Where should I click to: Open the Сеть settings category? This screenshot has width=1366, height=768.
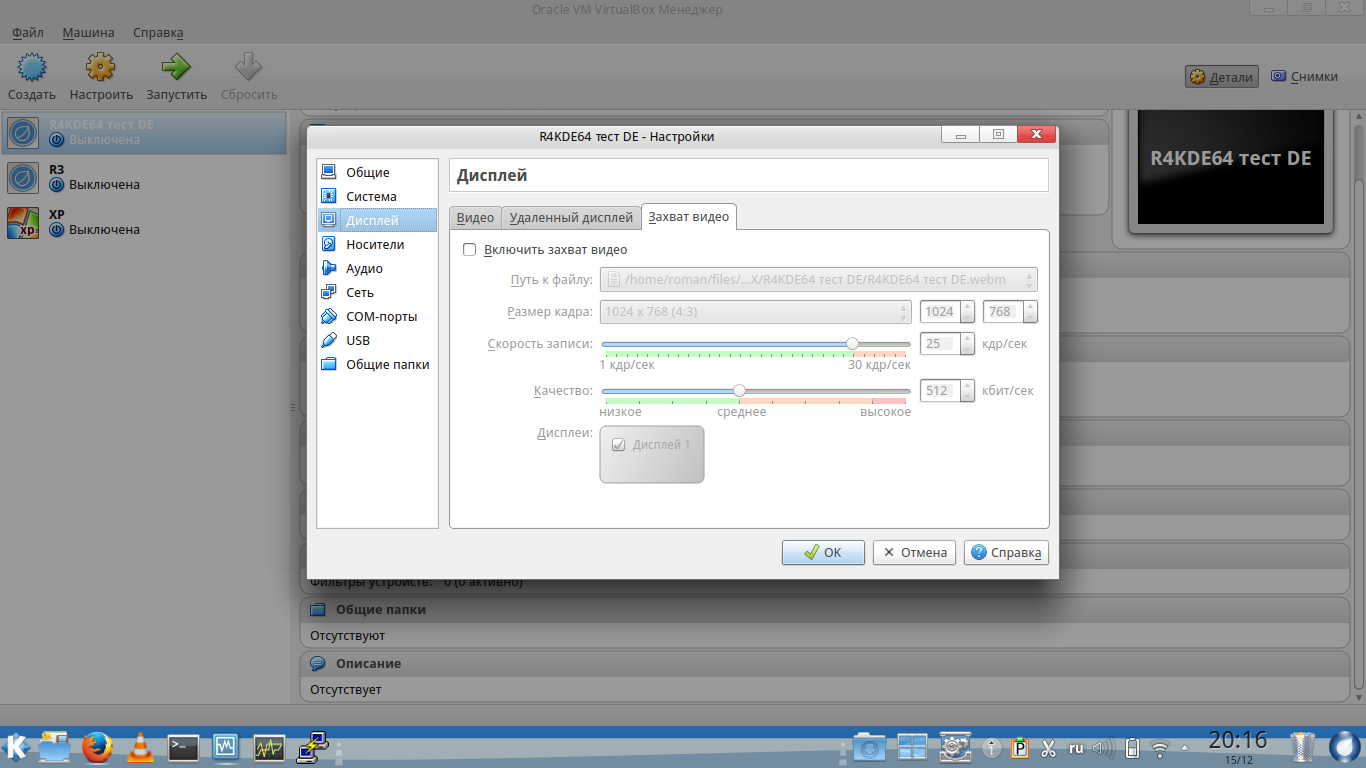click(377, 292)
